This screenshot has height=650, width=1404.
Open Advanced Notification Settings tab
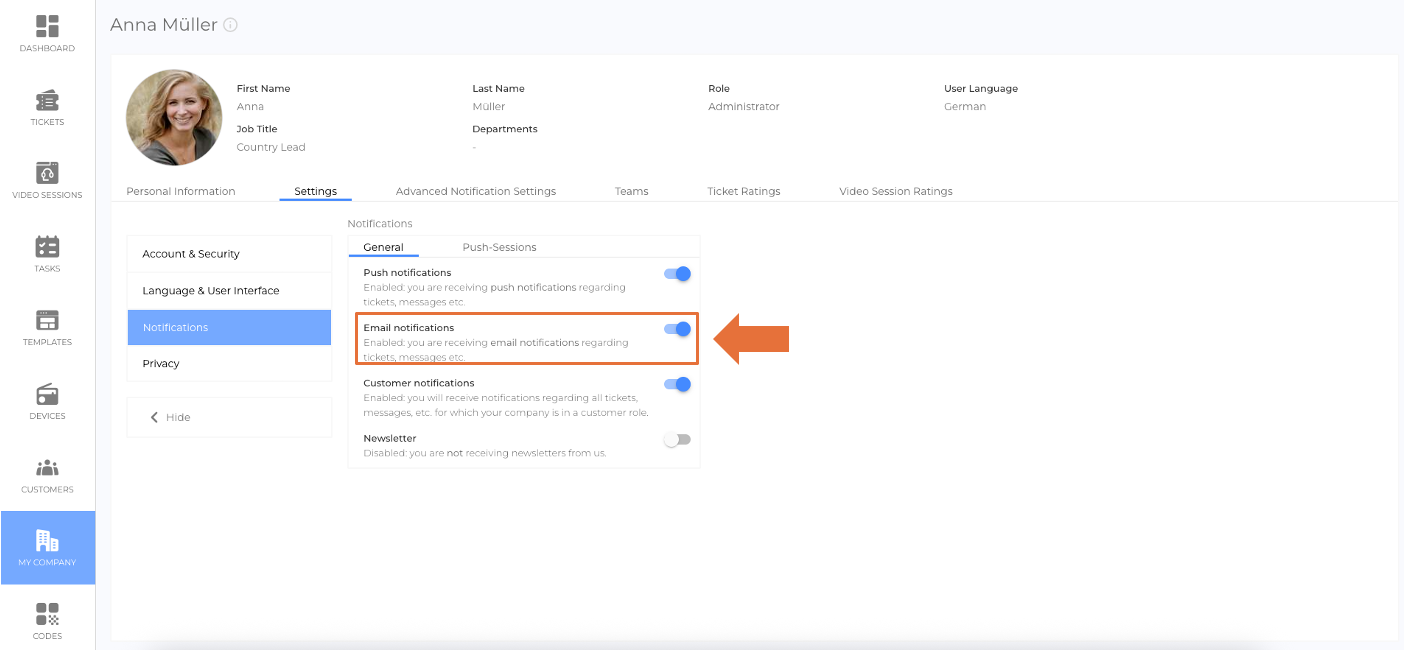[475, 191]
